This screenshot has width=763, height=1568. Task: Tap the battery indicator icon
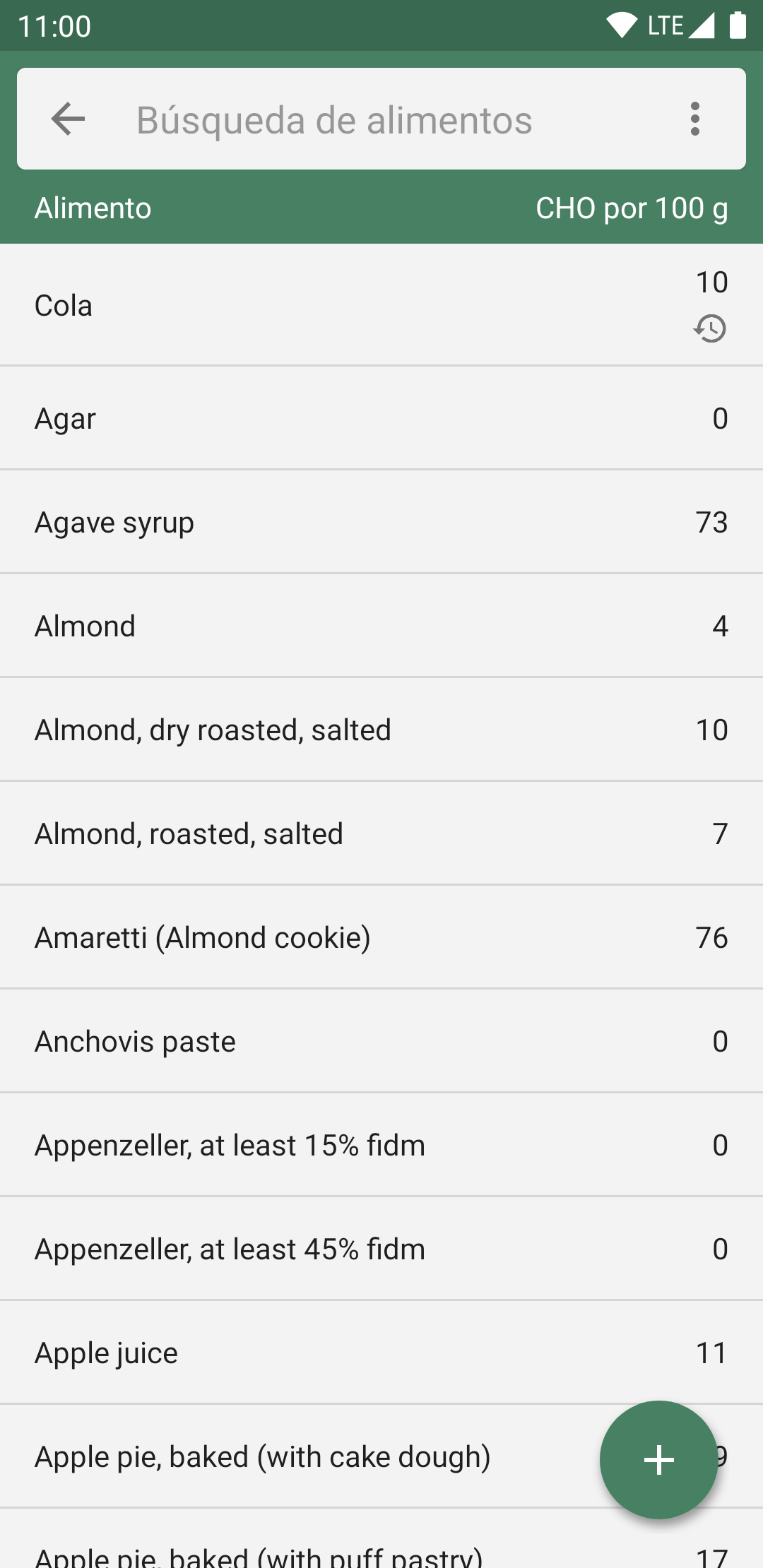[x=738, y=25]
